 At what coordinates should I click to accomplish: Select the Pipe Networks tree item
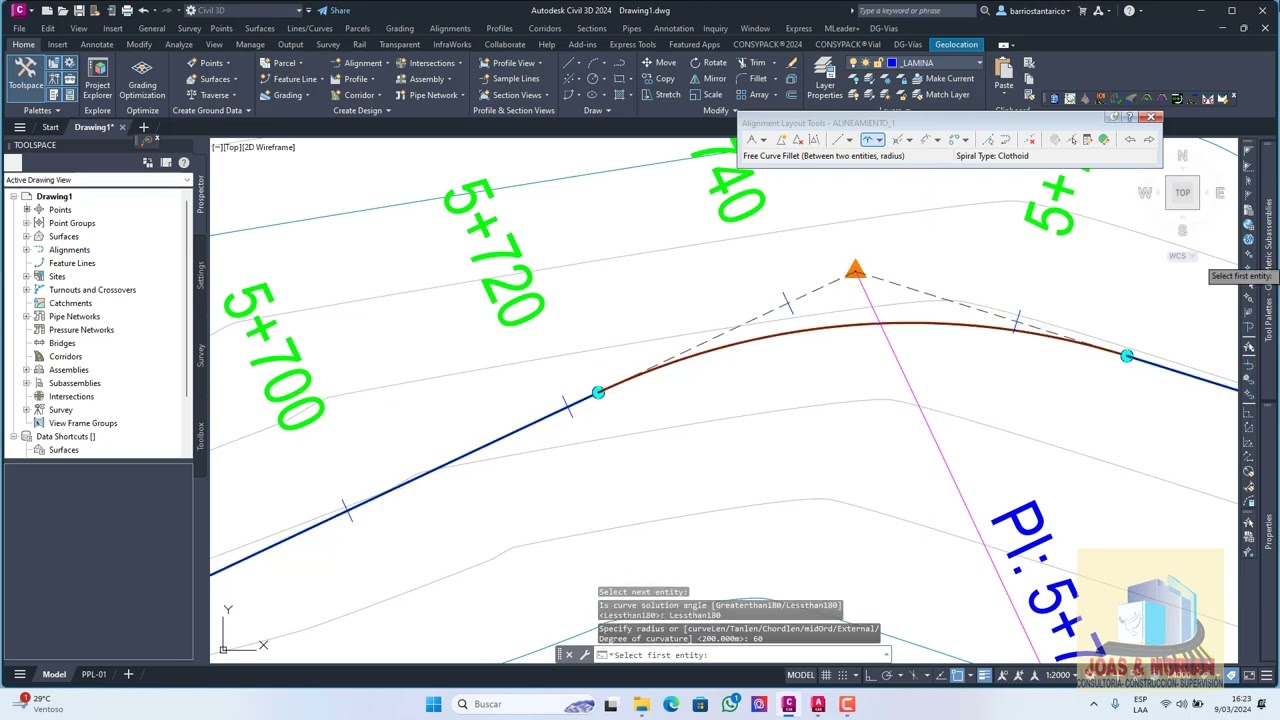74,317
